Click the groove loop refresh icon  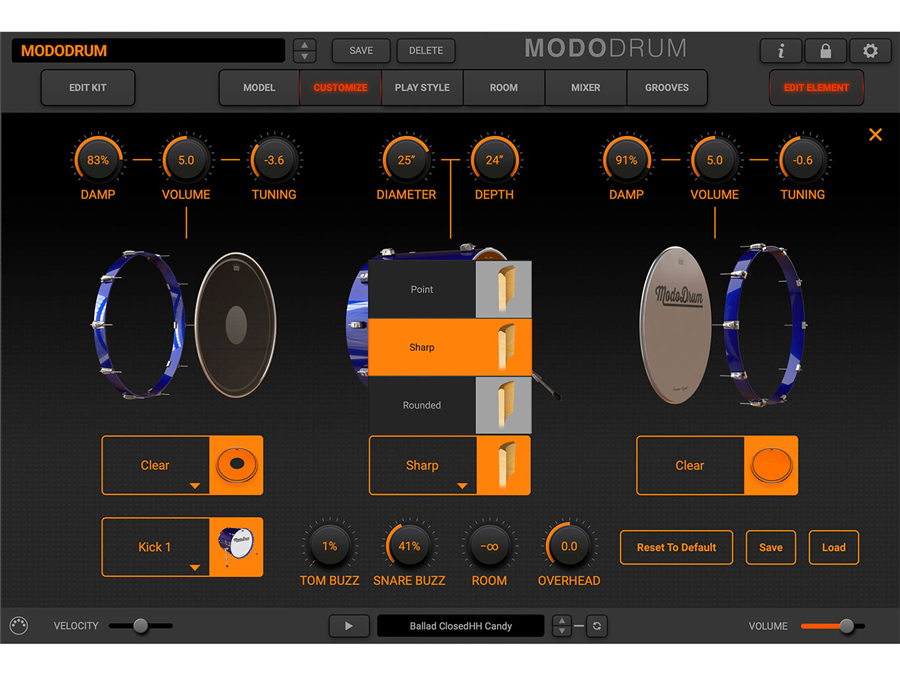click(596, 626)
